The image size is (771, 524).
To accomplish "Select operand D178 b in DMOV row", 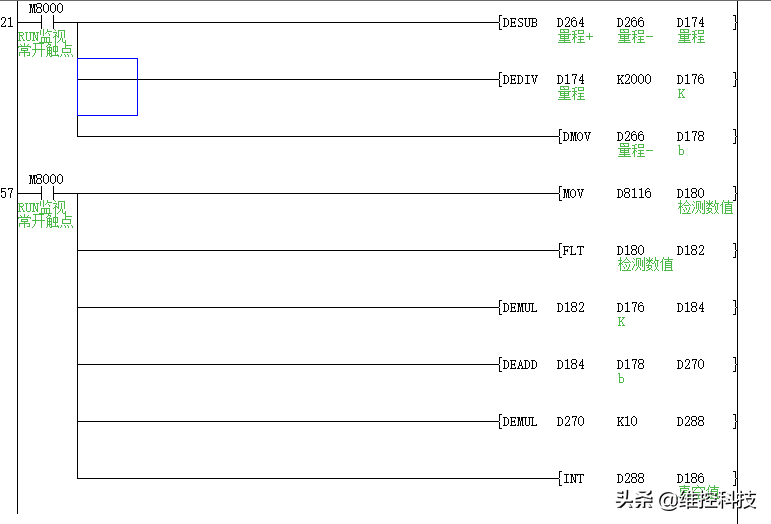I will tap(690, 143).
